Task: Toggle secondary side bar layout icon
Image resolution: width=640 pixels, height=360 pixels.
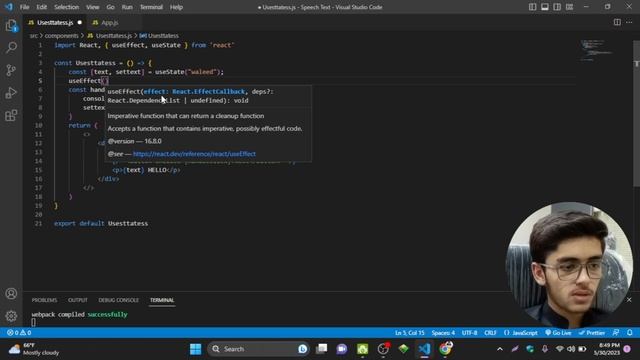Action: click(557, 7)
